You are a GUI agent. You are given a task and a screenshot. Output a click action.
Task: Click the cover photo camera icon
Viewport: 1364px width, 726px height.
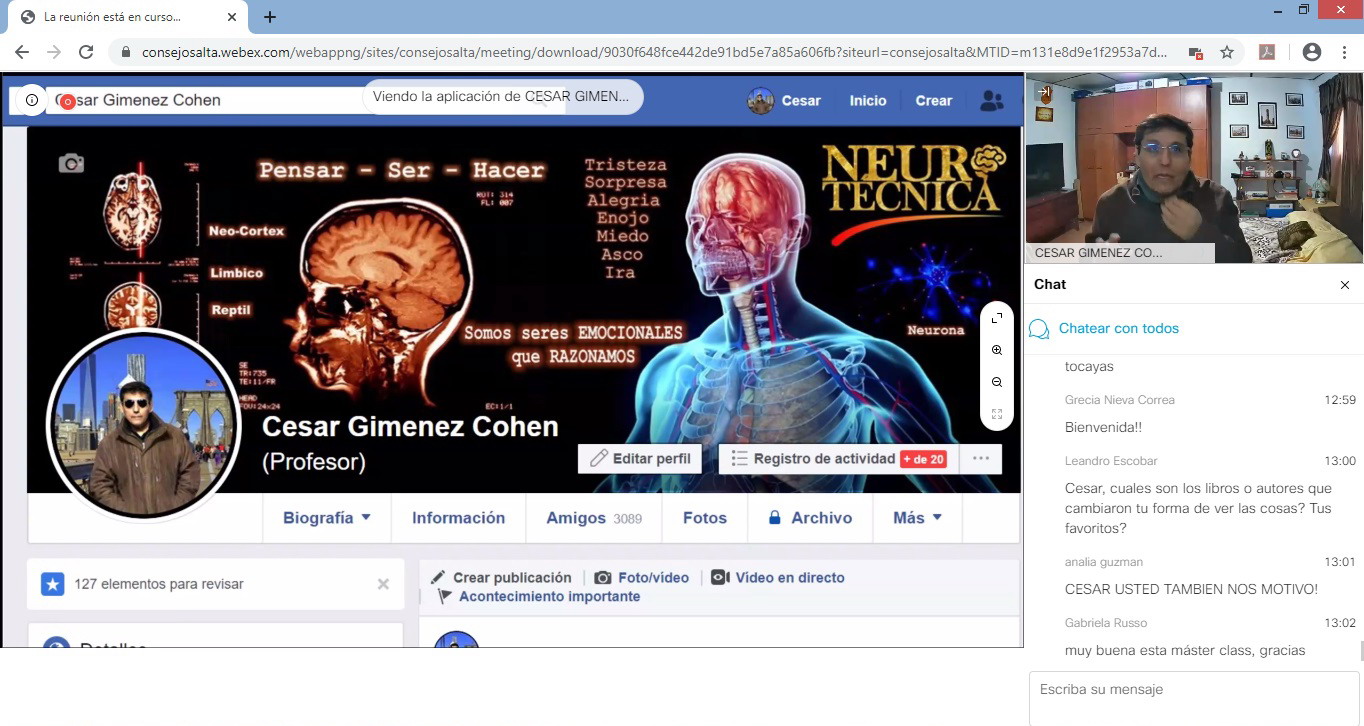[71, 163]
